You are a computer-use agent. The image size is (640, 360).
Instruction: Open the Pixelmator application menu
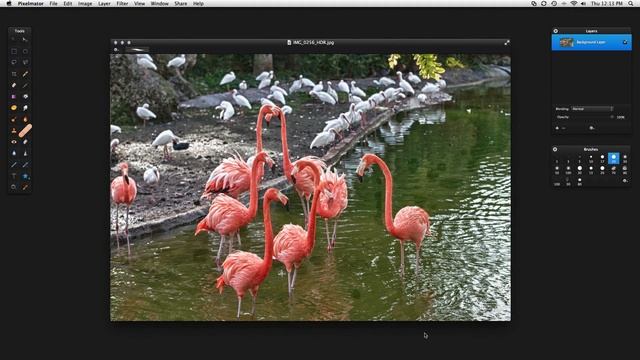[31, 4]
